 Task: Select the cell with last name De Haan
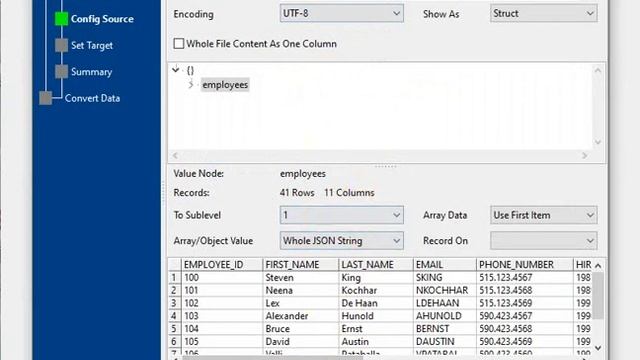pyautogui.click(x=376, y=303)
